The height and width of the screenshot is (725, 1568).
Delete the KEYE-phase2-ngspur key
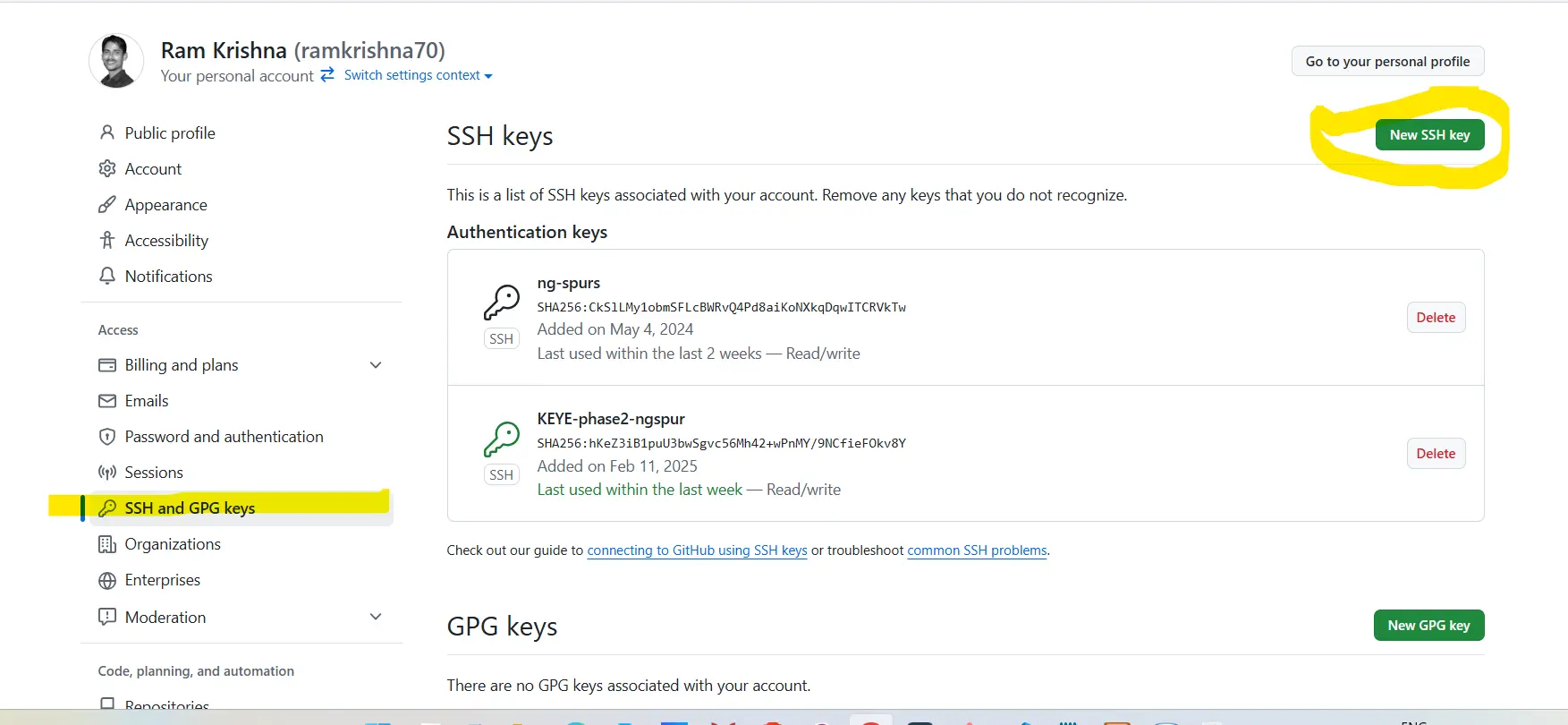click(x=1436, y=454)
